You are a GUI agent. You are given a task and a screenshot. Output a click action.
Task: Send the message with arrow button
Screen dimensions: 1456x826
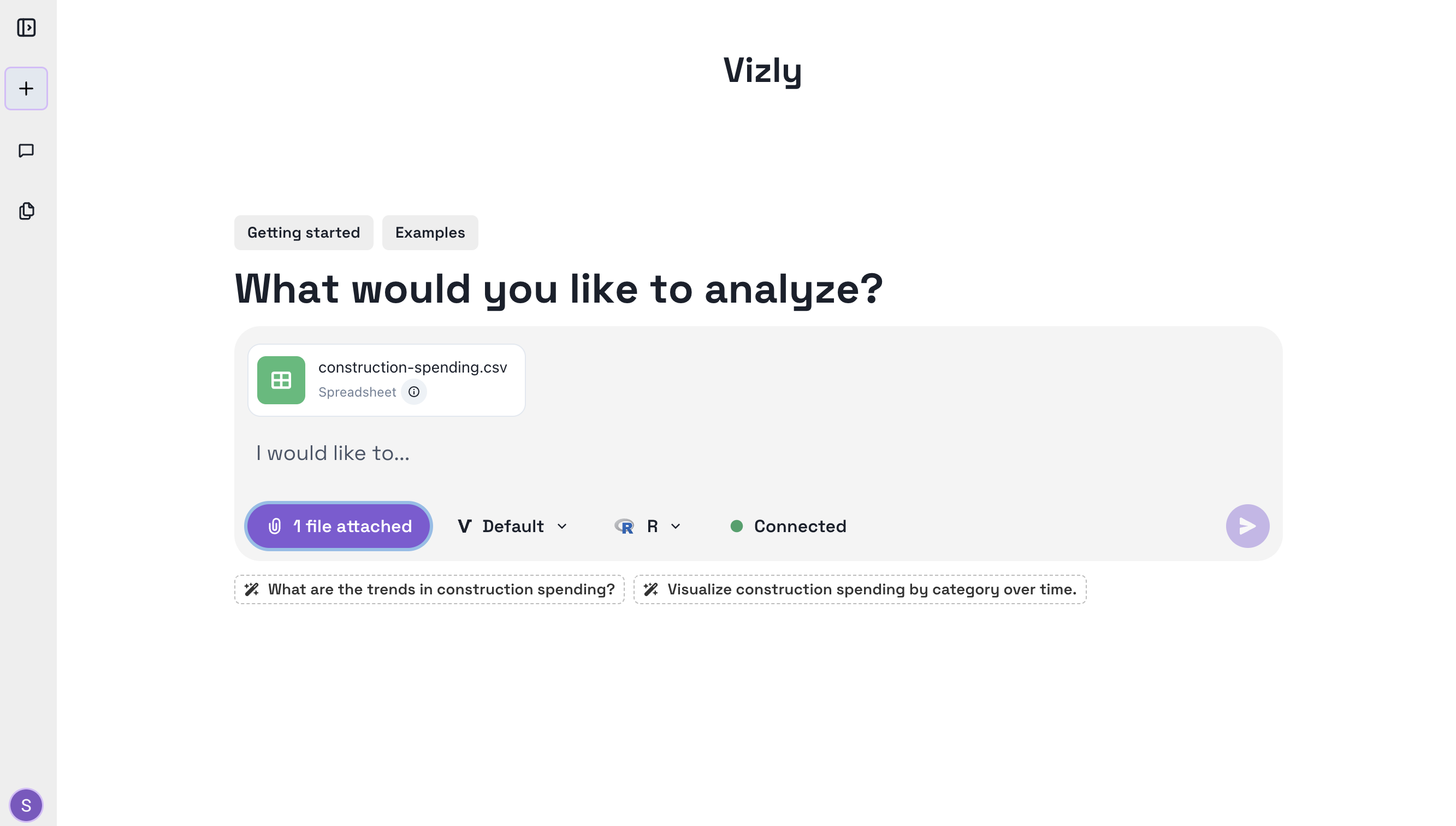tap(1247, 526)
